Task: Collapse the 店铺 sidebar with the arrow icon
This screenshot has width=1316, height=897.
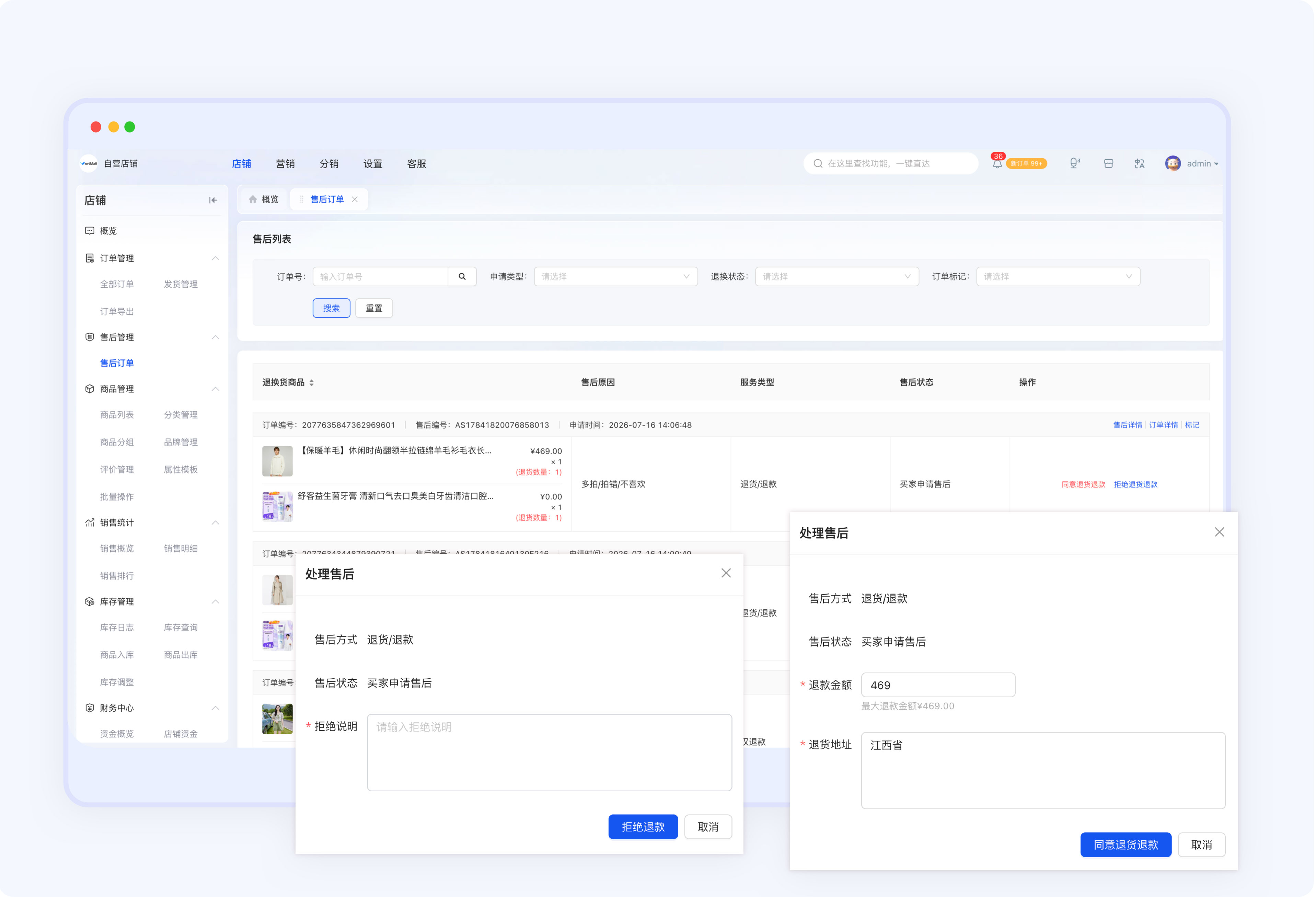Action: pyautogui.click(x=213, y=200)
